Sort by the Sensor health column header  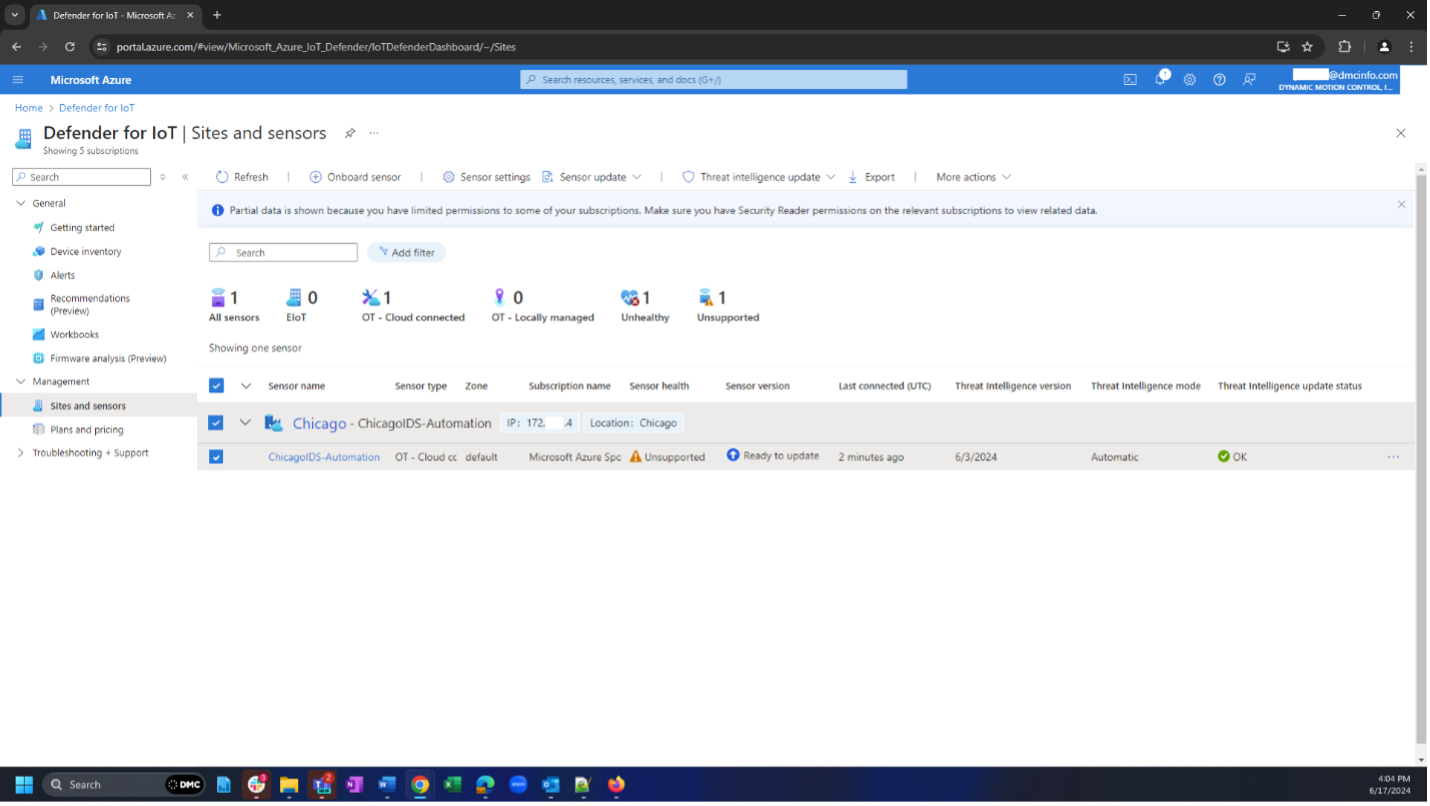659,386
